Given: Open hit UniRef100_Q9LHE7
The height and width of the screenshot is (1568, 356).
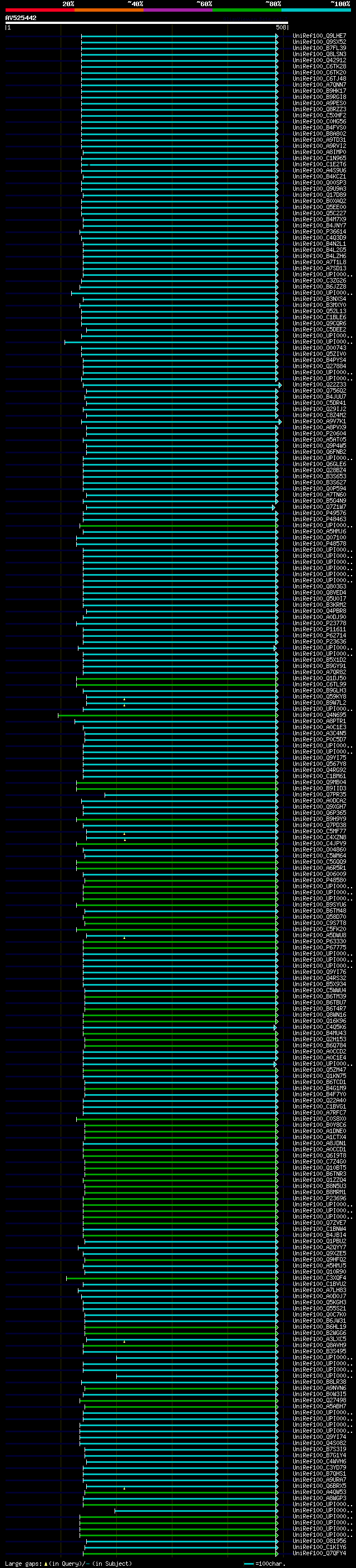Looking at the screenshot, I should (x=319, y=36).
